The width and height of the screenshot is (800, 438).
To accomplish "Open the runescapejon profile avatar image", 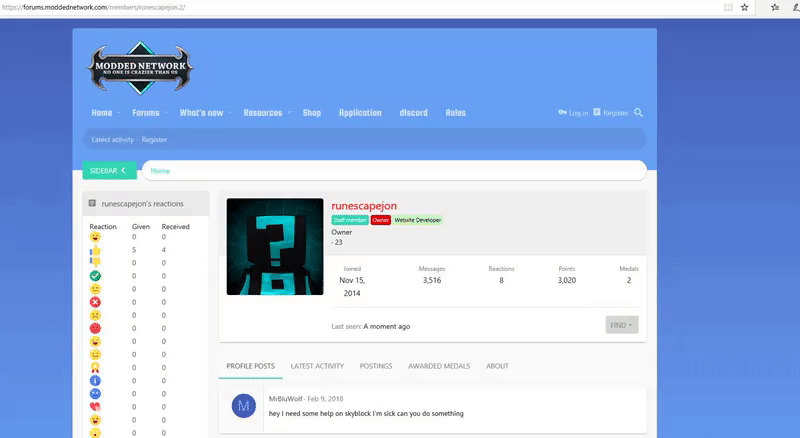I will (275, 247).
